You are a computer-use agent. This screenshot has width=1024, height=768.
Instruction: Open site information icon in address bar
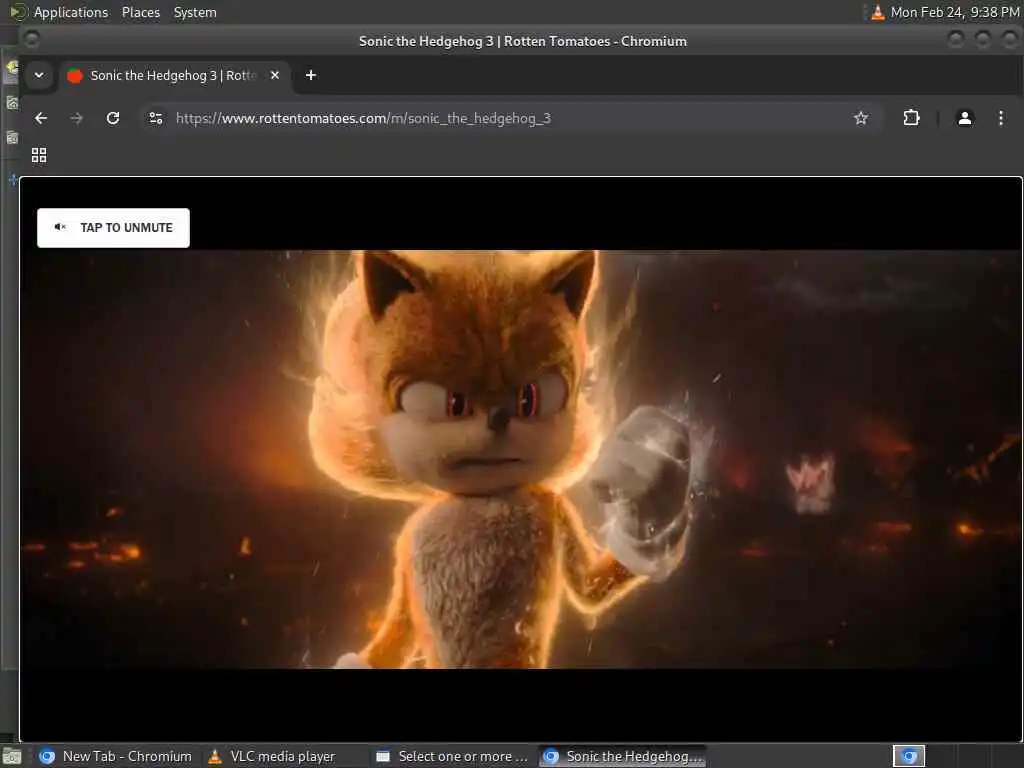tap(156, 118)
